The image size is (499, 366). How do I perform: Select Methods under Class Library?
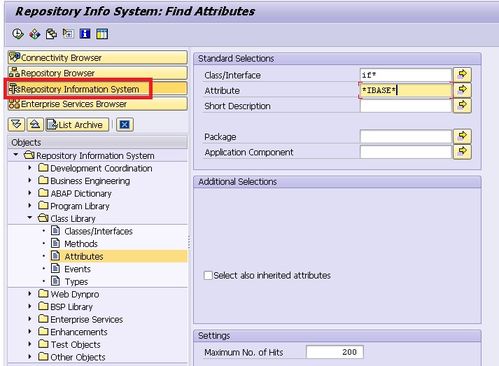coord(81,244)
